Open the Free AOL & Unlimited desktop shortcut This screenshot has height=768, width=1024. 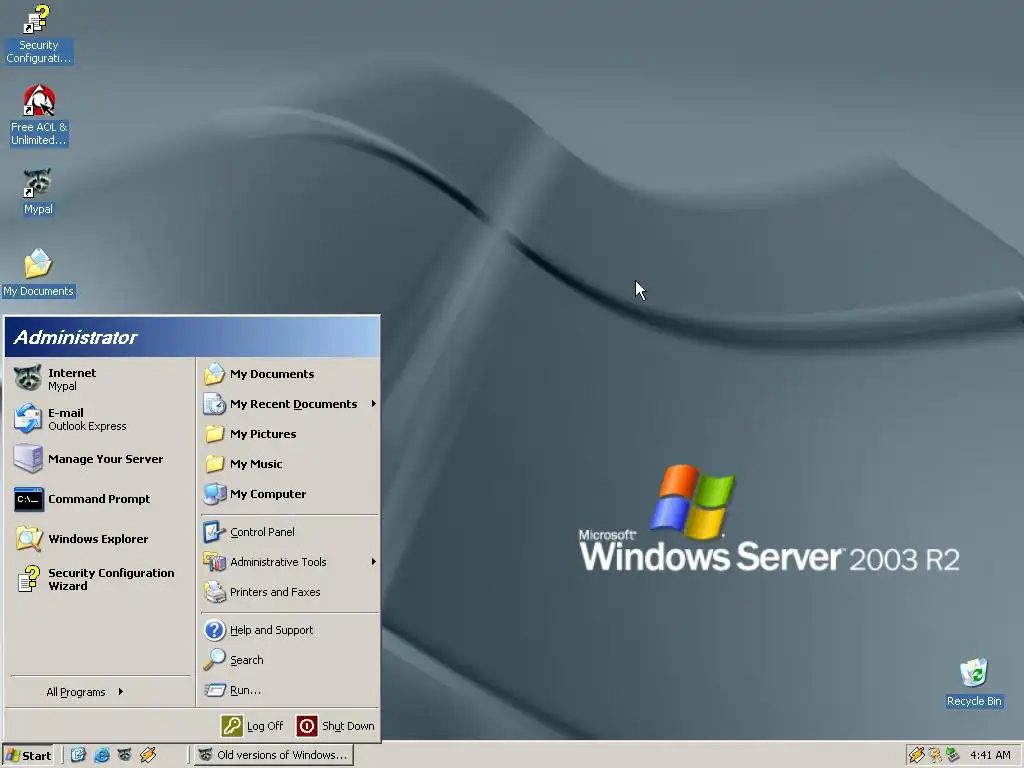pyautogui.click(x=39, y=116)
